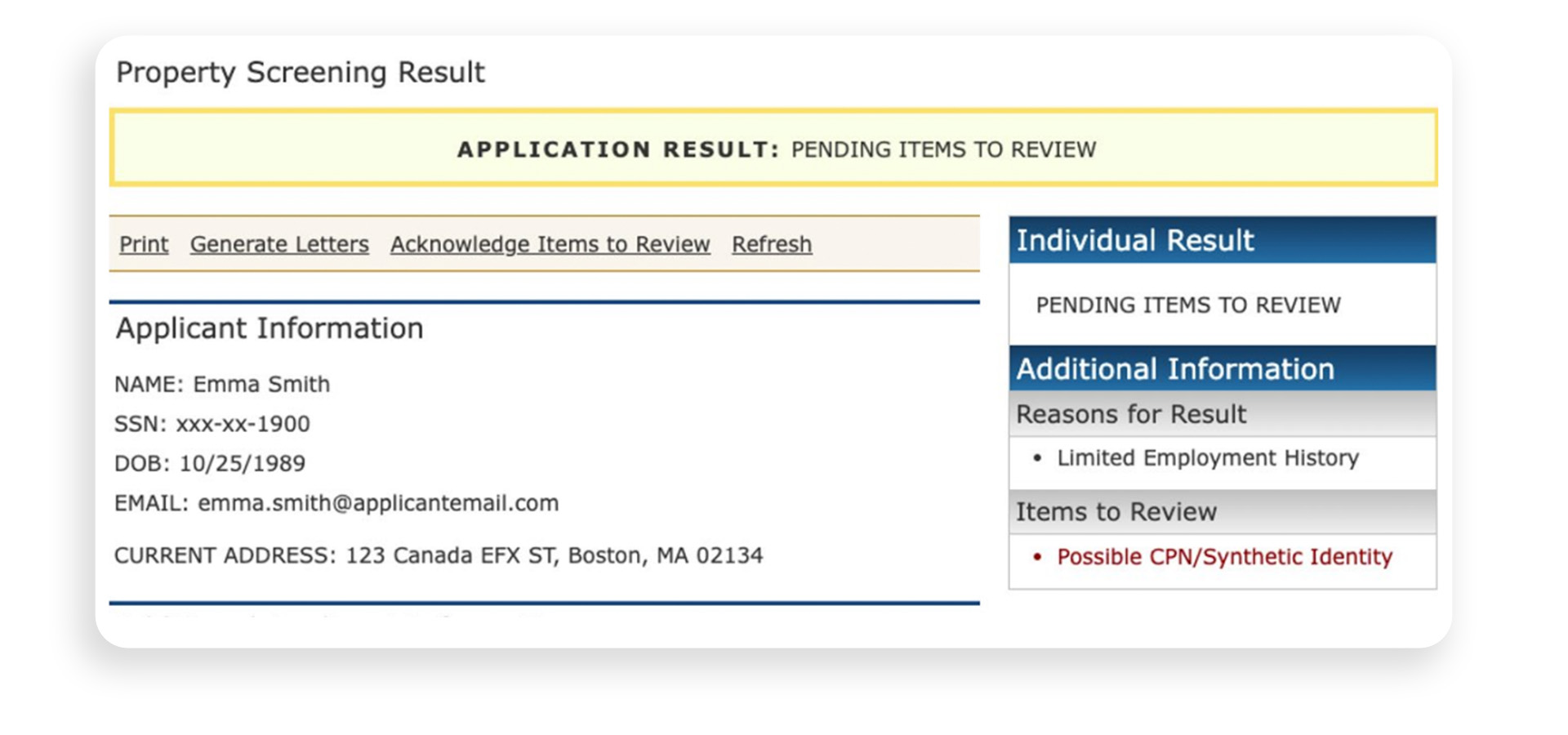This screenshot has width=1568, height=735.
Task: Expand the Items to Review section
Action: (1116, 511)
